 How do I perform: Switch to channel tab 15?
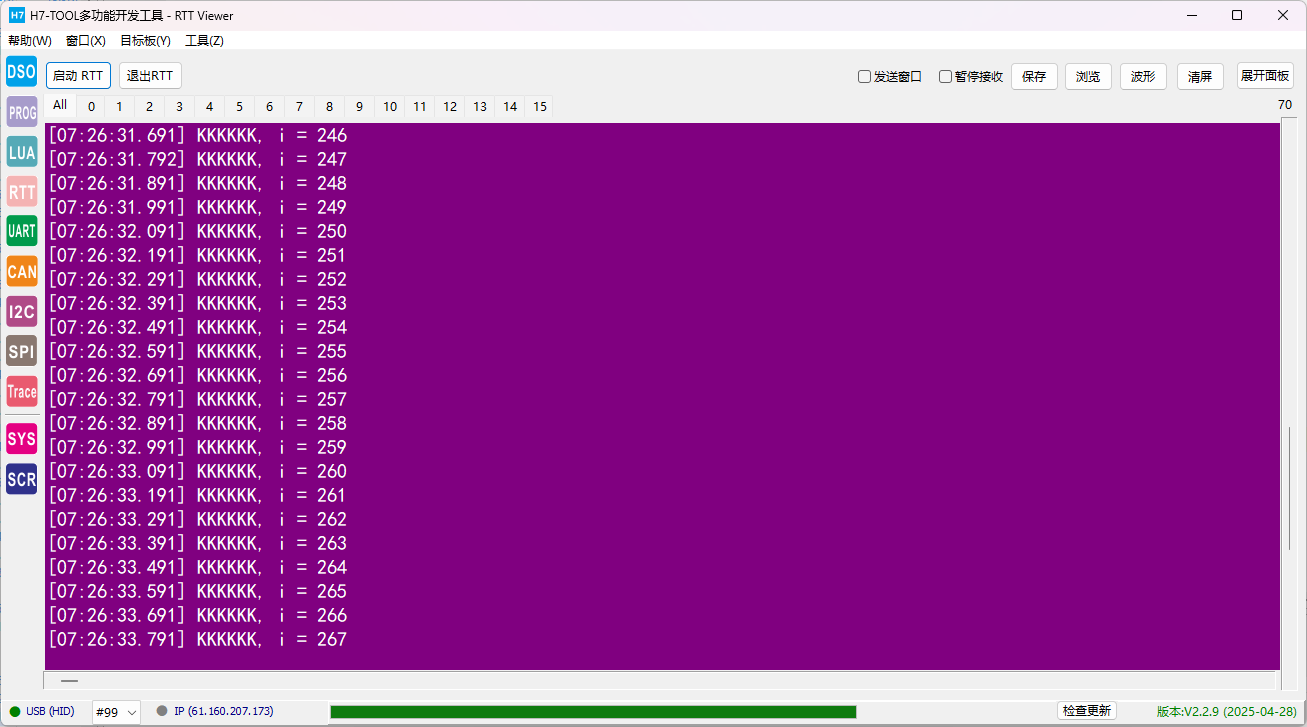(x=540, y=107)
